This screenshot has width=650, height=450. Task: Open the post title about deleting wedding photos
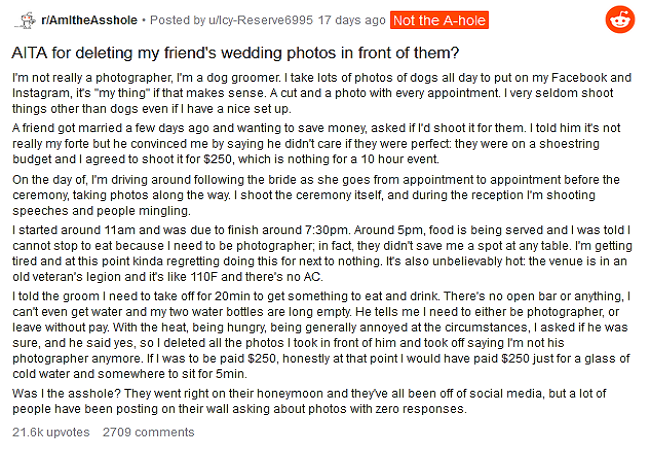[235, 53]
